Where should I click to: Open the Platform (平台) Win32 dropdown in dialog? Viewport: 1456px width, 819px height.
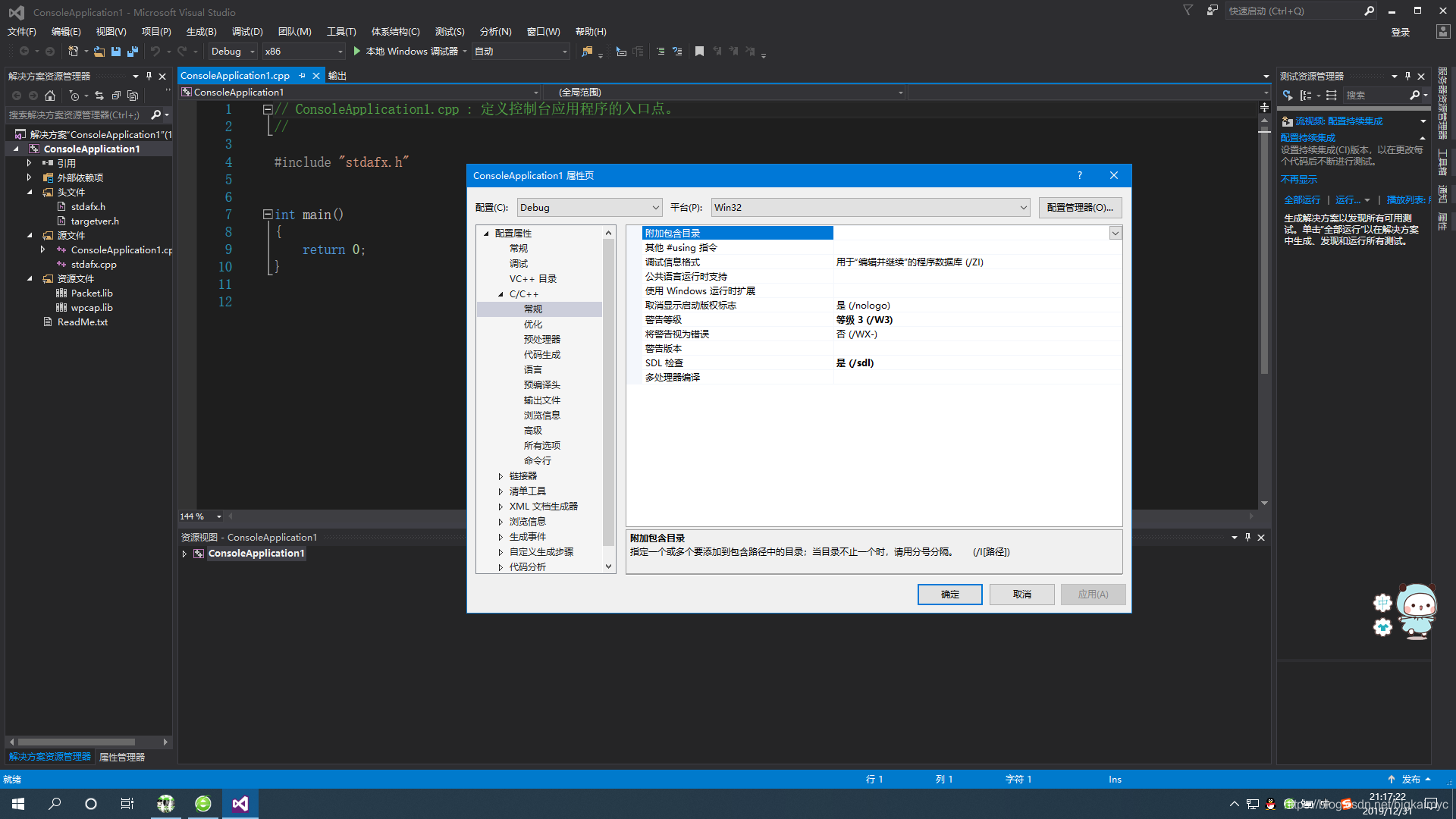871,208
